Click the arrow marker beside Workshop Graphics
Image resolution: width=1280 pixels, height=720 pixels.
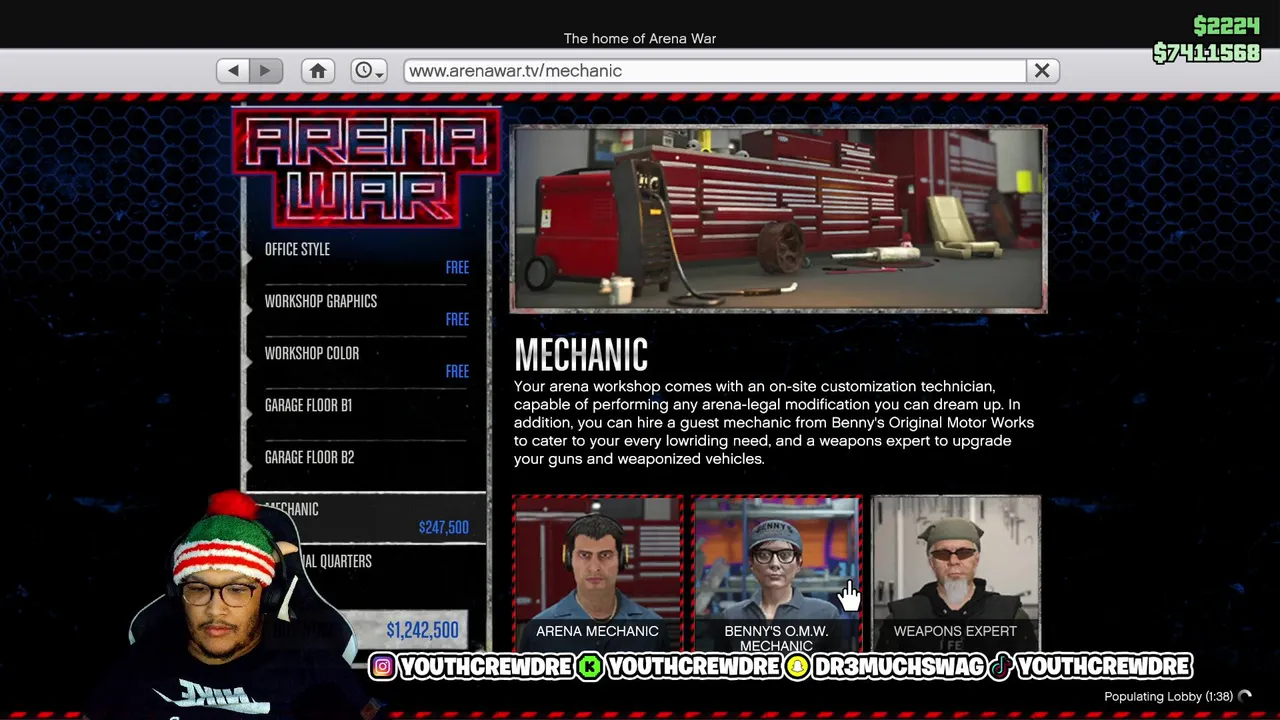(x=247, y=310)
